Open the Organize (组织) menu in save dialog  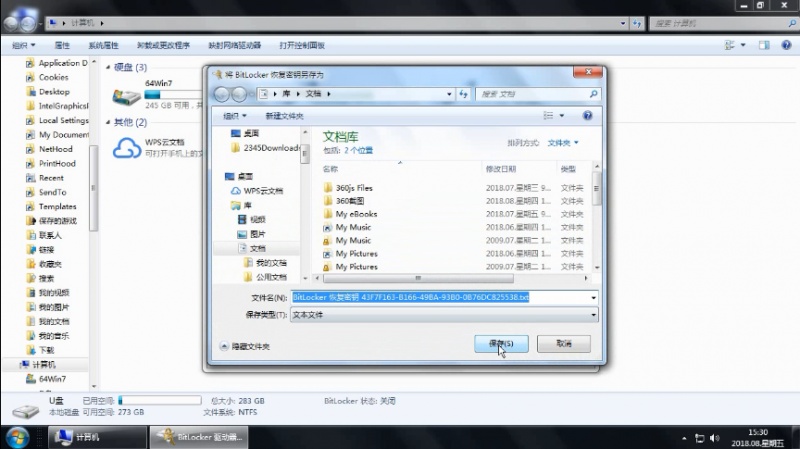pos(235,116)
